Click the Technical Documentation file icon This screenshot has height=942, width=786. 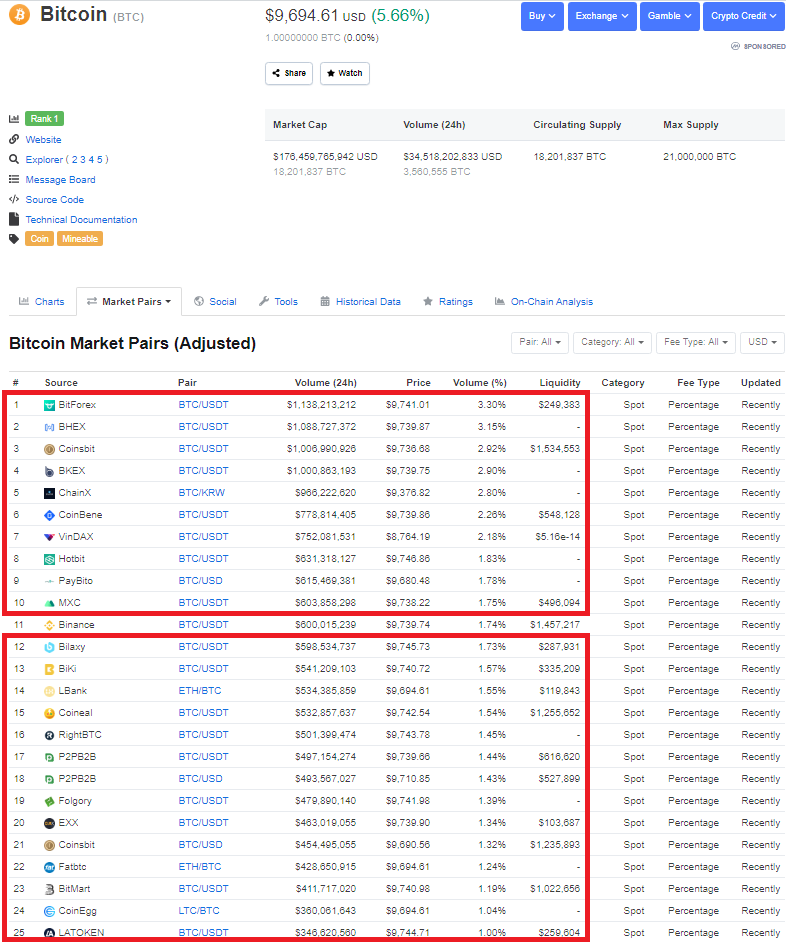coord(14,219)
